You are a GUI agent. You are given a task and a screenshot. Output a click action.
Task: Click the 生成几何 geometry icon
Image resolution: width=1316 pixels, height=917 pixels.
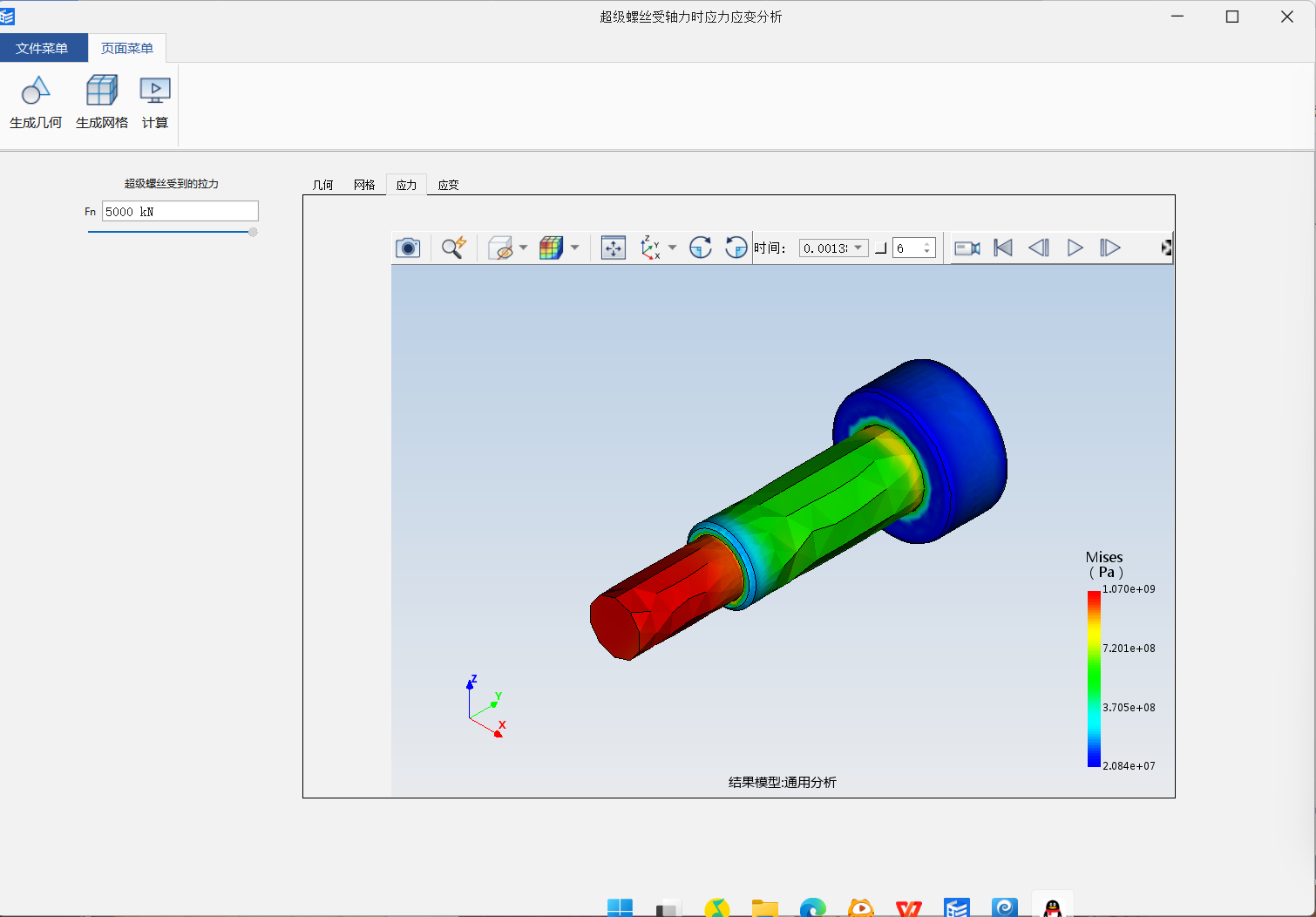[36, 90]
